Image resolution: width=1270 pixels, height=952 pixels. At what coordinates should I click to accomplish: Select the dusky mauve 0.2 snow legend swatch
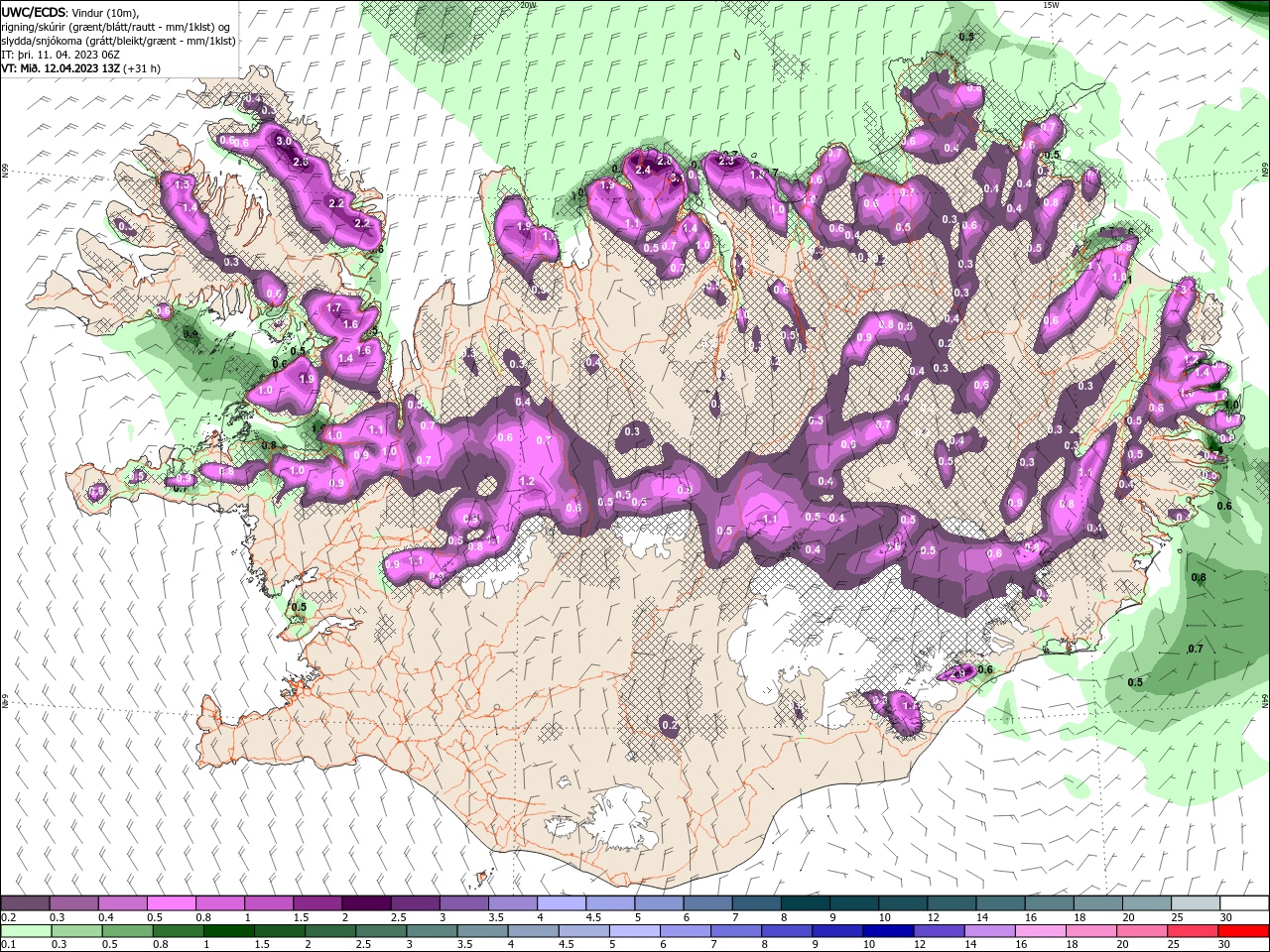click(25, 903)
